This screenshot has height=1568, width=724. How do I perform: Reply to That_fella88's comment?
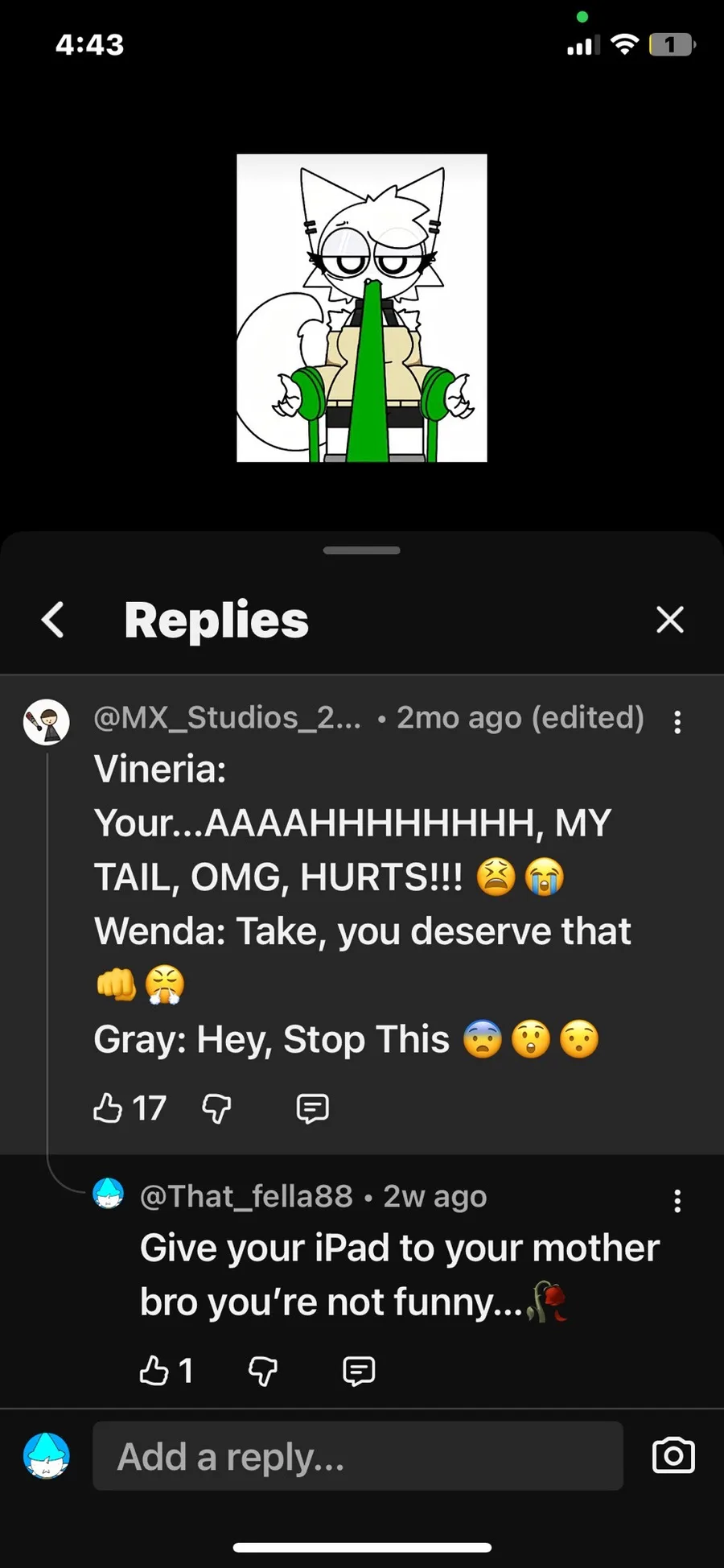[x=359, y=1370]
